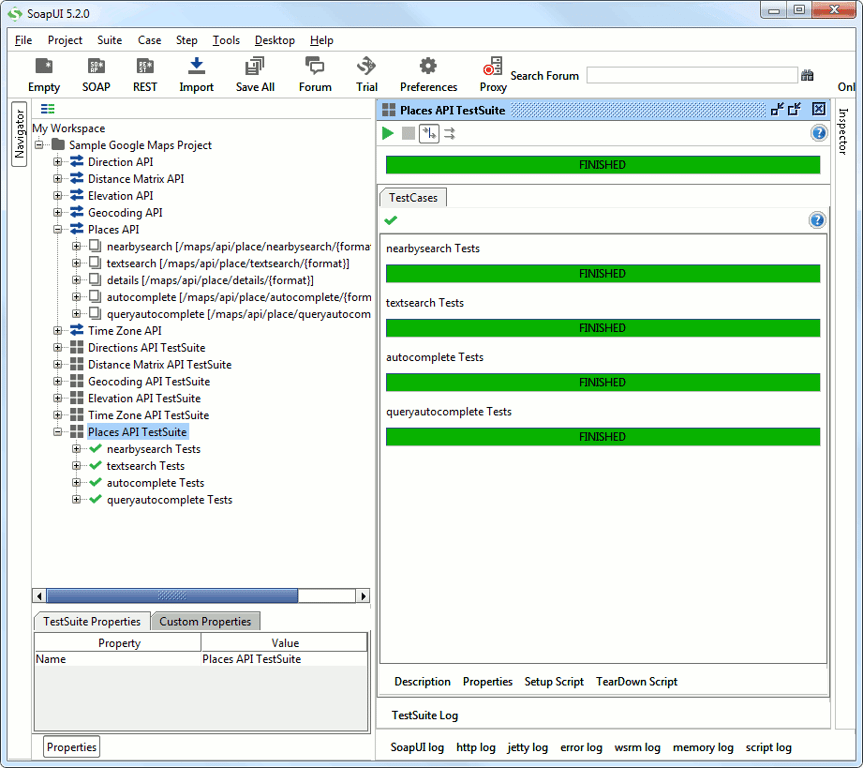Expand the Geocoding API TestSuite node
The width and height of the screenshot is (863, 768).
pos(57,381)
